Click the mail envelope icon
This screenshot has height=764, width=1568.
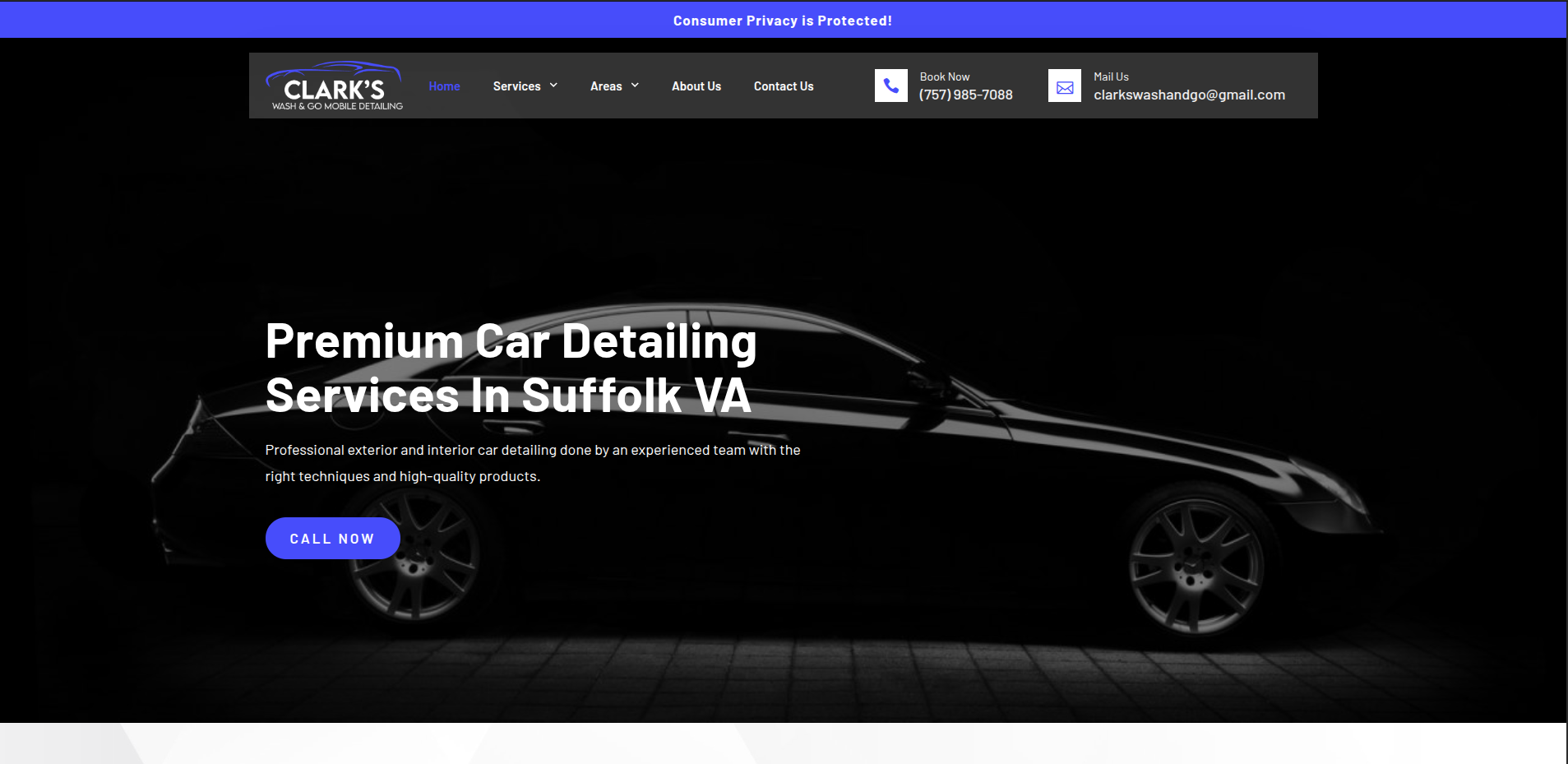[1064, 86]
